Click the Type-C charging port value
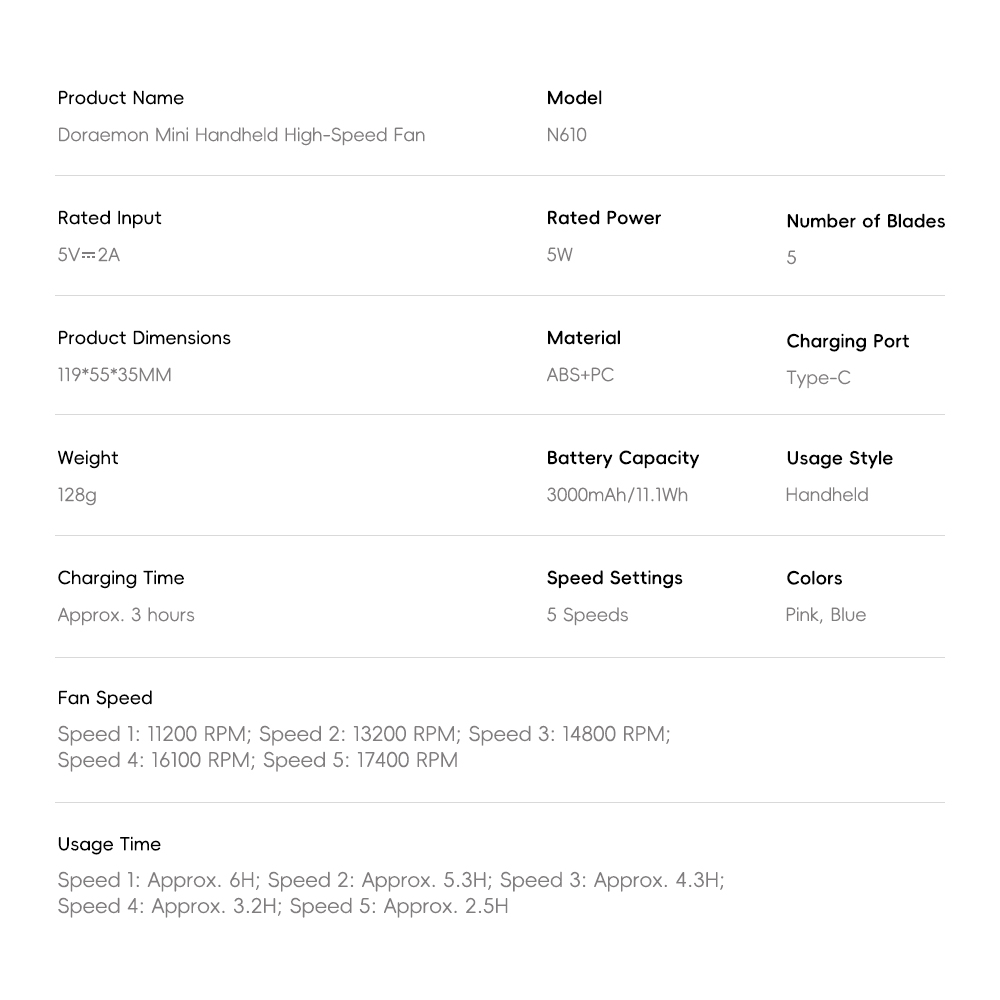Image resolution: width=1000 pixels, height=1000 pixels. (818, 378)
